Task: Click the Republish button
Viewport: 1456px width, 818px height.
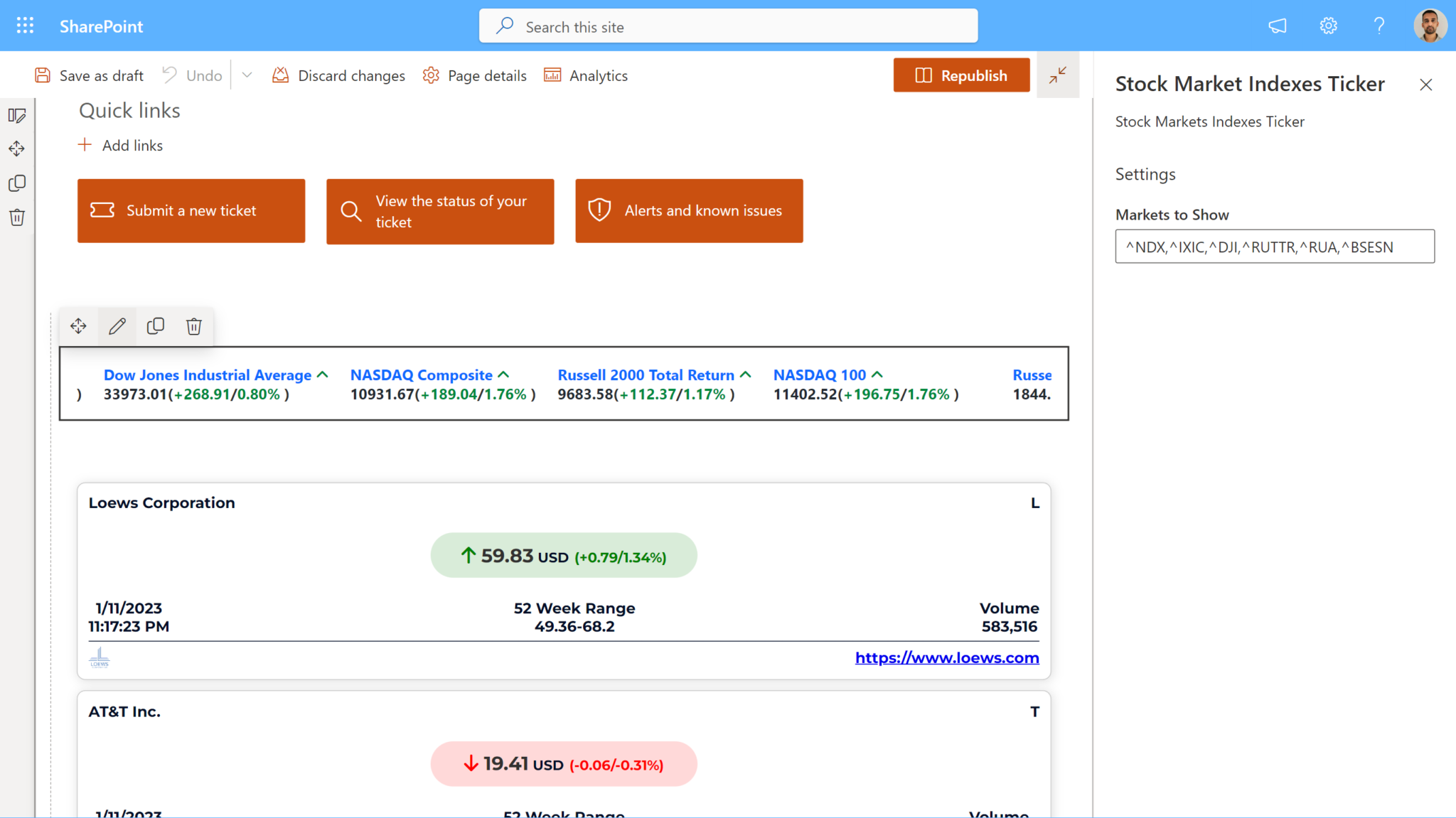Action: tap(961, 75)
